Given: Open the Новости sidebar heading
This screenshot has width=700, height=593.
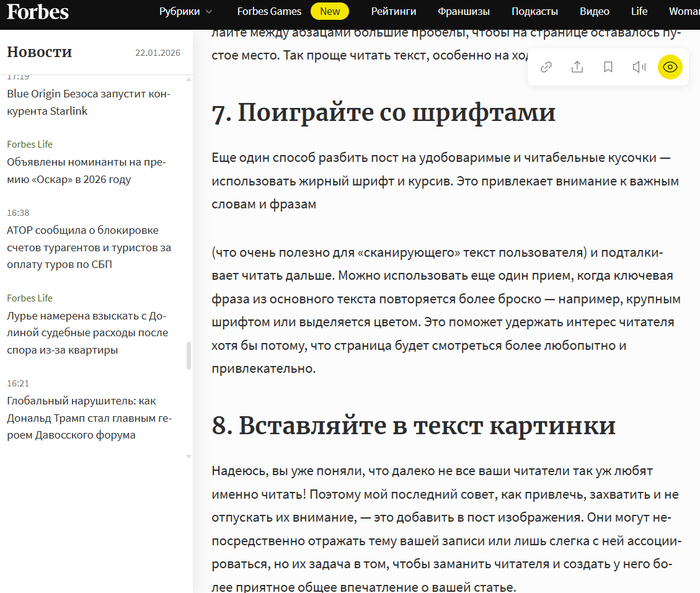Looking at the screenshot, I should tap(39, 52).
